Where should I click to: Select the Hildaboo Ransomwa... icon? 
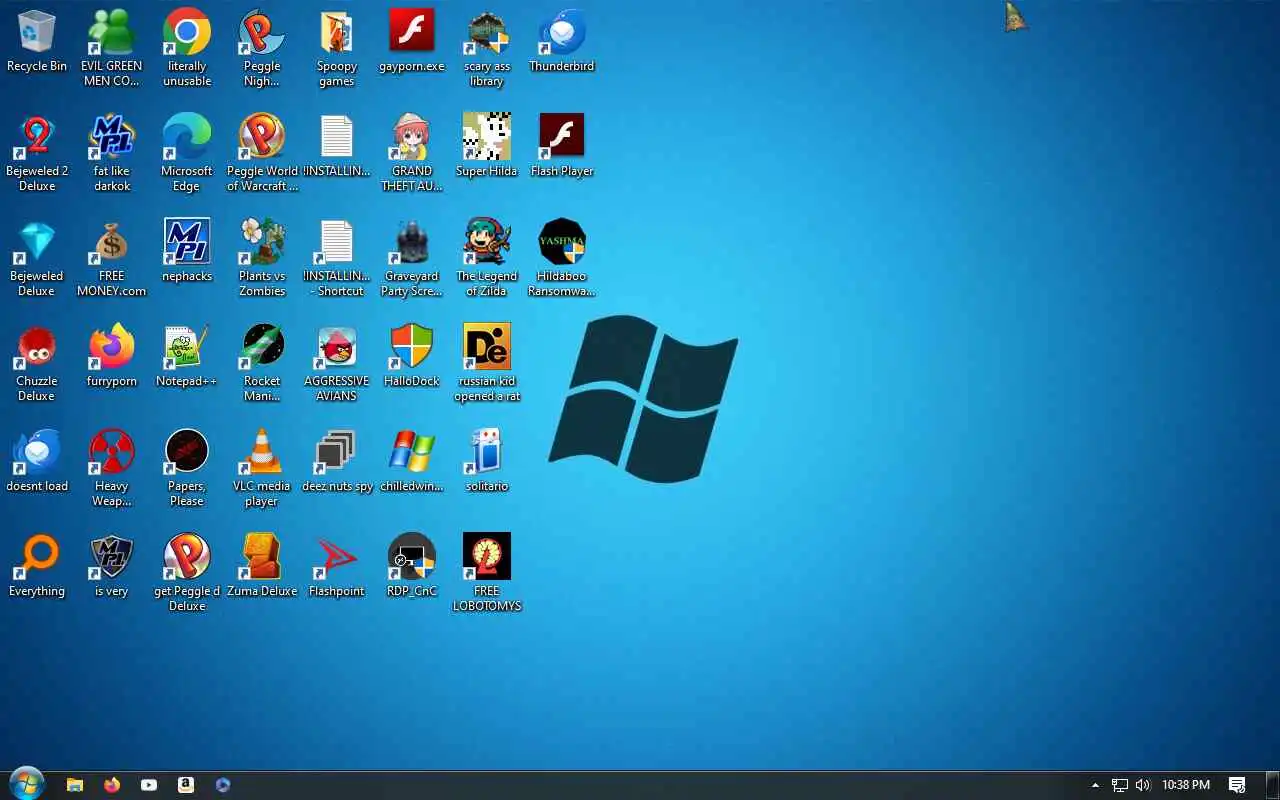(x=562, y=259)
